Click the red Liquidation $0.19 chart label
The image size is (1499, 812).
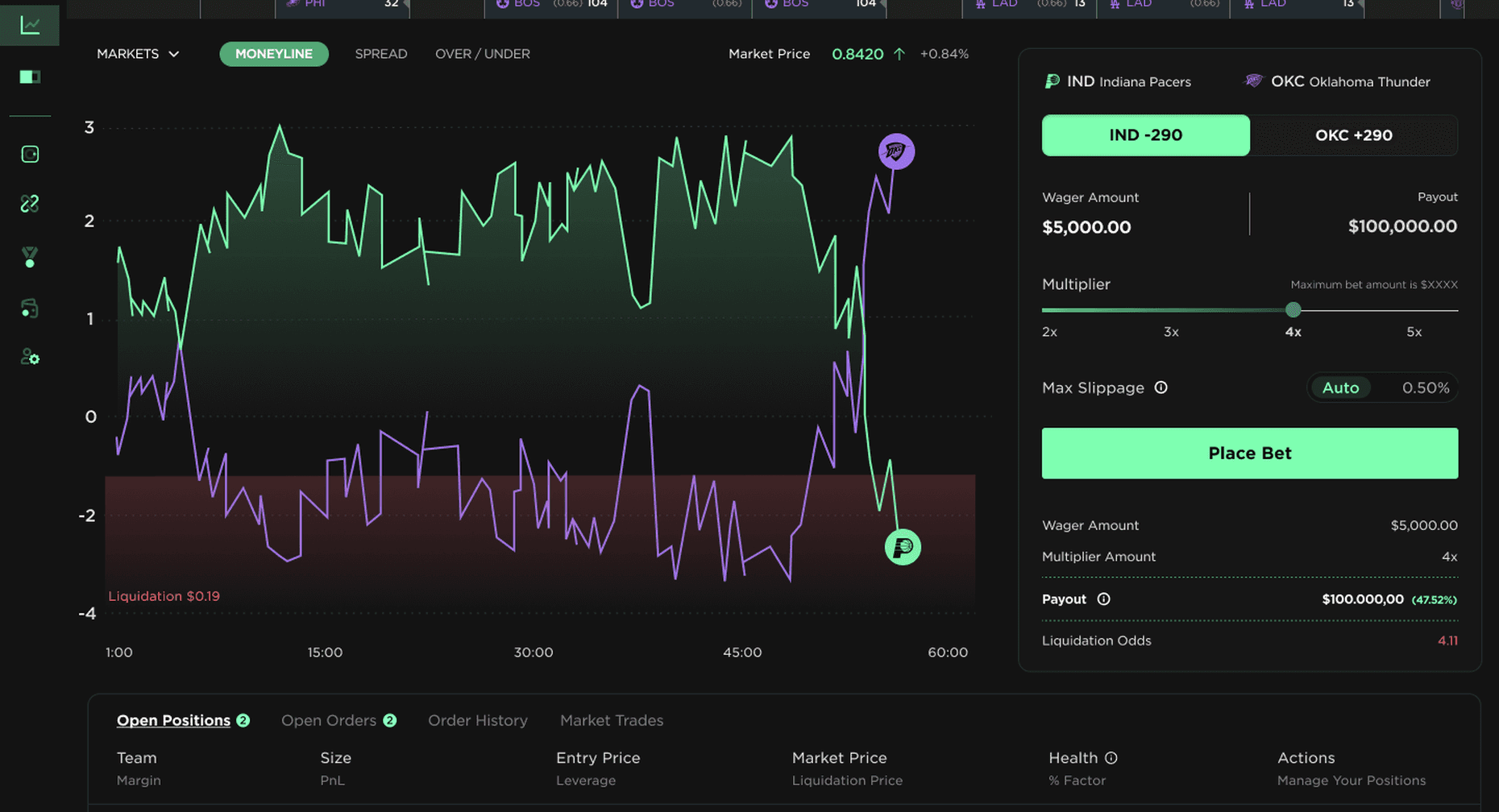pyautogui.click(x=164, y=596)
